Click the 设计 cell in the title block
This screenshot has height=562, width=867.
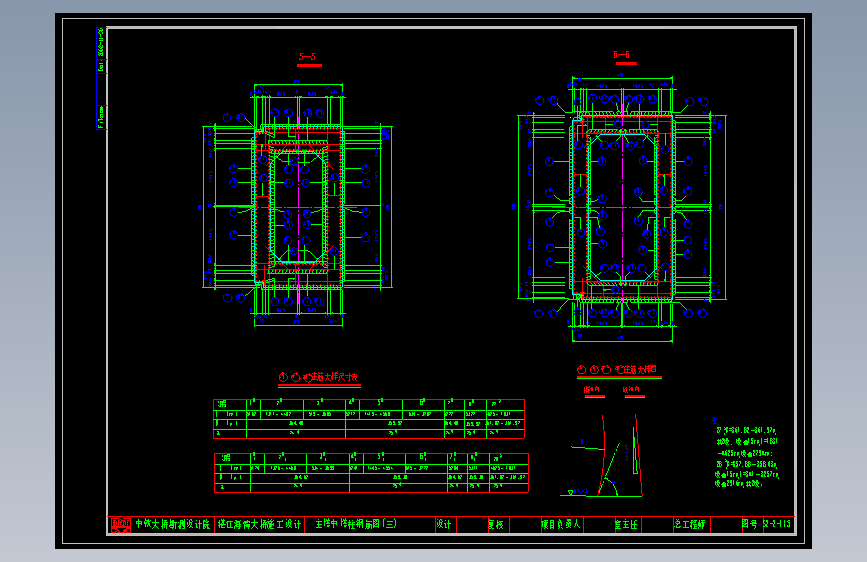coord(444,524)
